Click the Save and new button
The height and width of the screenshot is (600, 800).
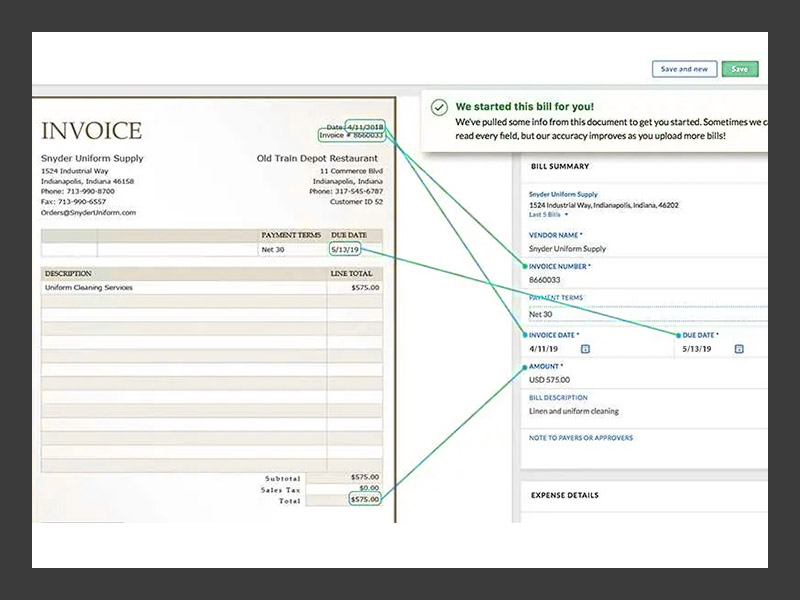tap(684, 69)
